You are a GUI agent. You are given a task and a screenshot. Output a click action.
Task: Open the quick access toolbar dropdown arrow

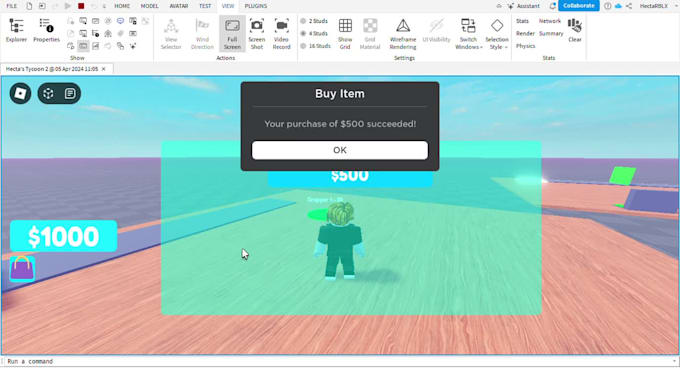[x=104, y=6]
